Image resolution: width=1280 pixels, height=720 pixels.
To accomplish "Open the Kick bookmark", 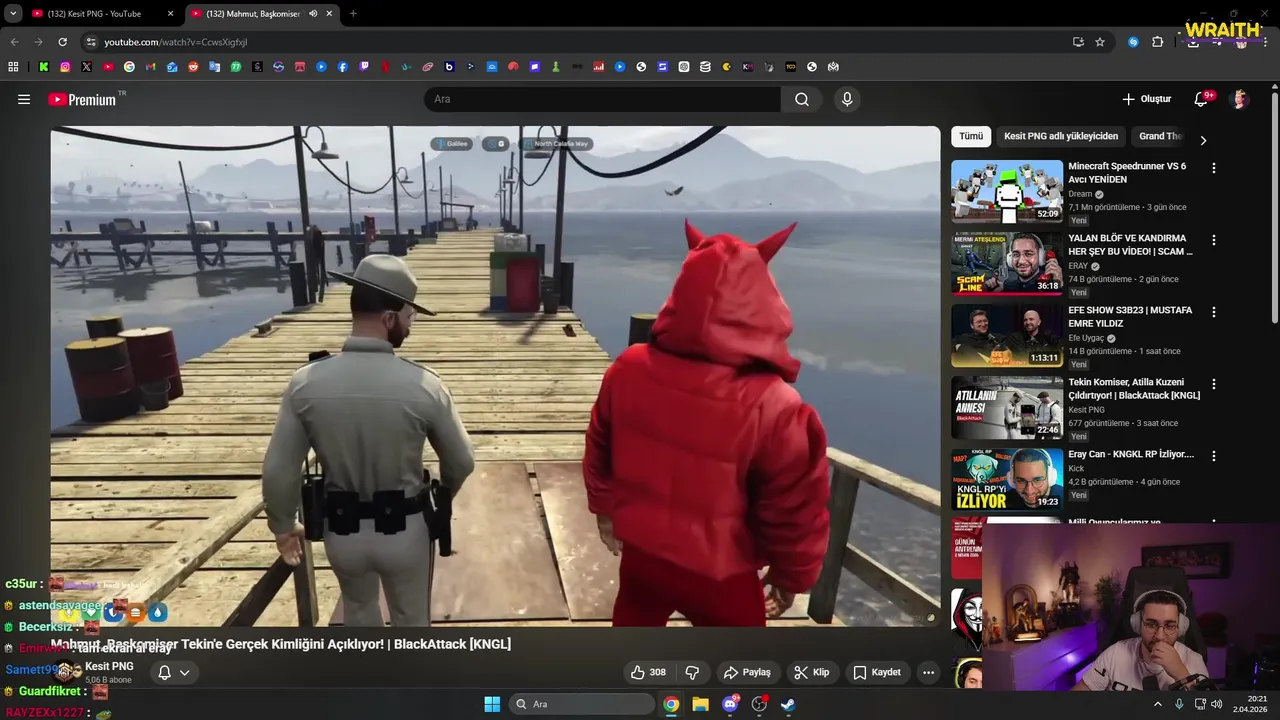I will coord(44,67).
